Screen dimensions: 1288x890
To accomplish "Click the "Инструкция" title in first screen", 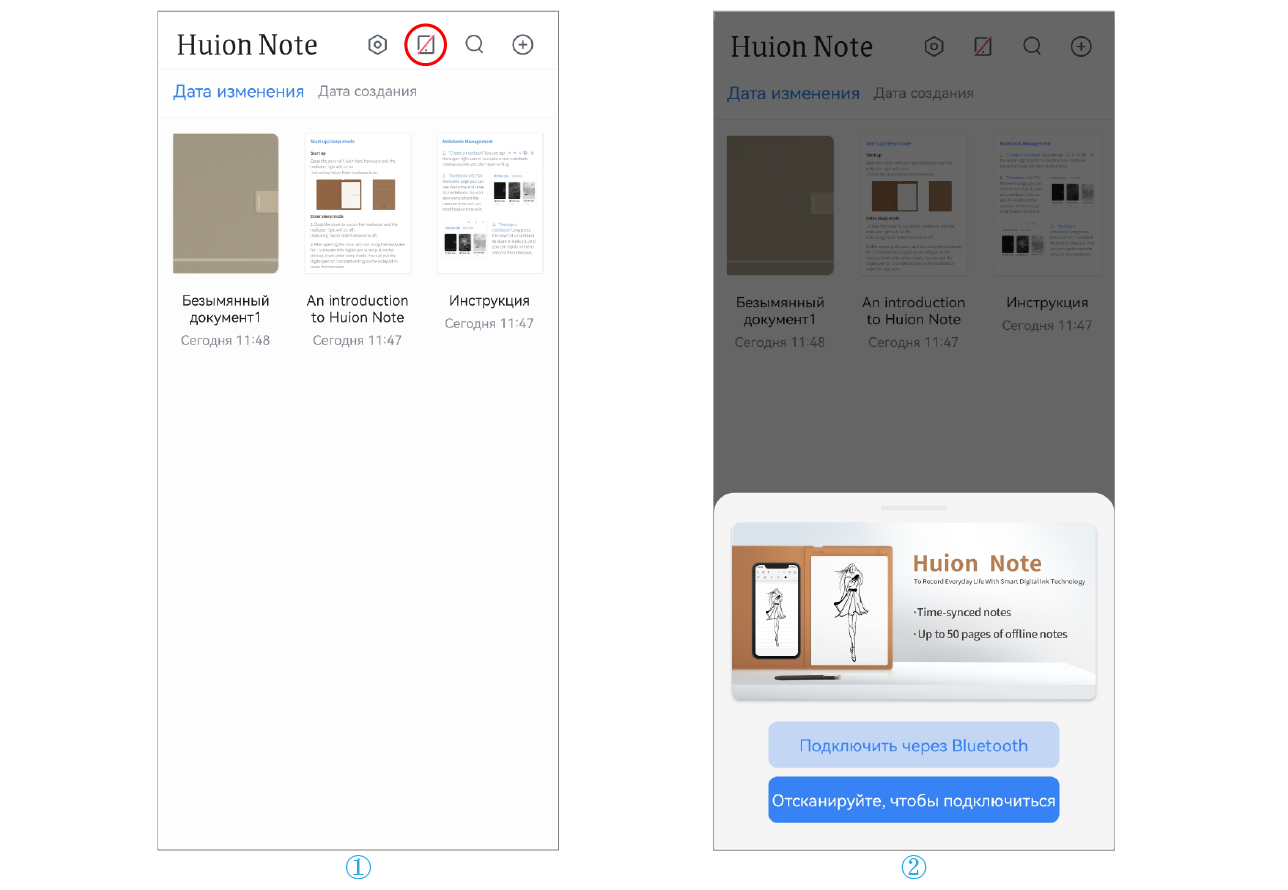I will tap(490, 301).
